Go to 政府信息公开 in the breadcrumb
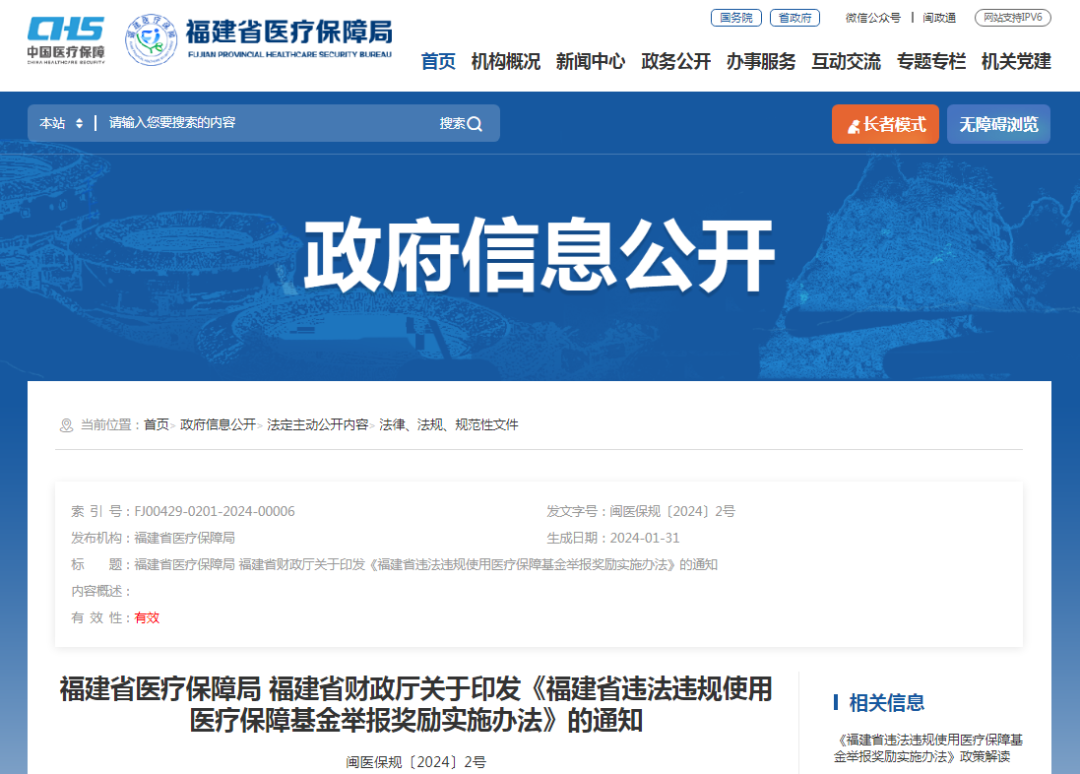The width and height of the screenshot is (1080, 774). (x=218, y=425)
